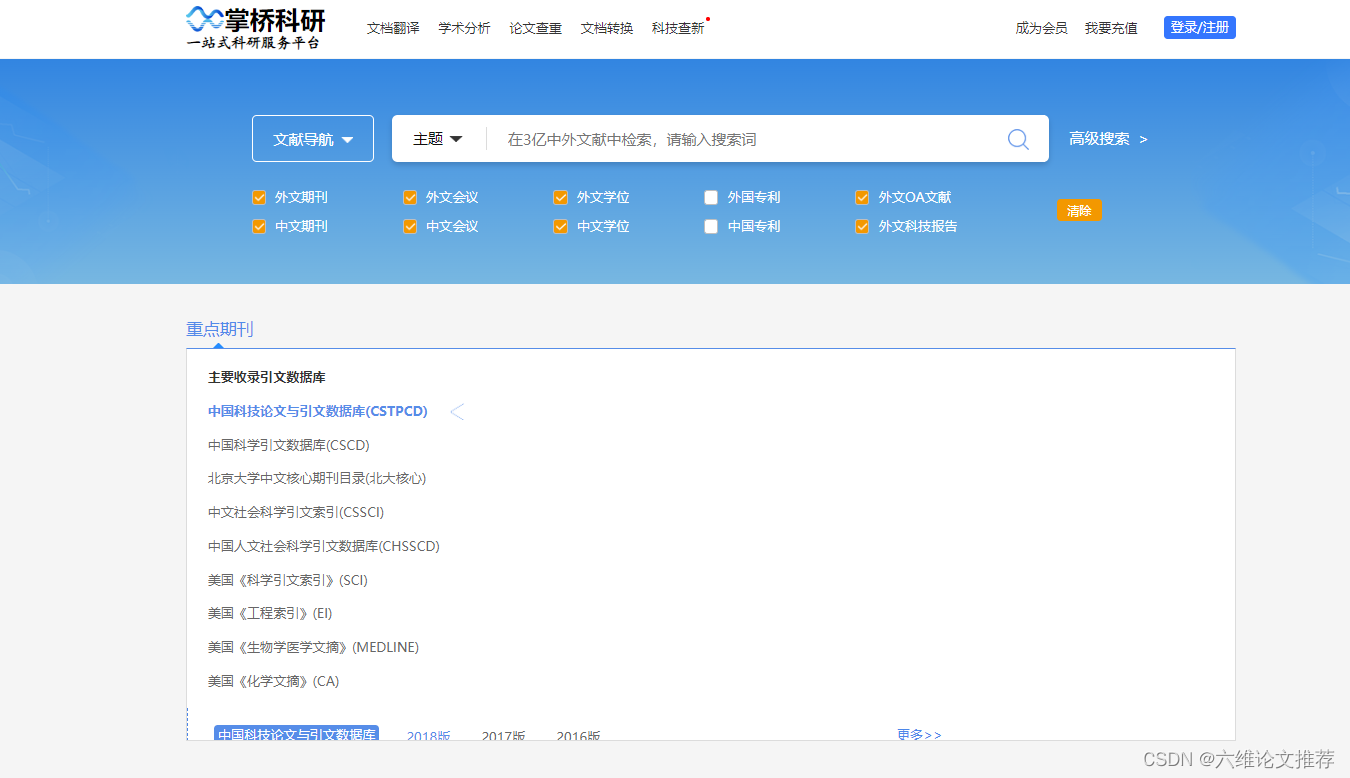Click 成为会员 link
1350x778 pixels.
[x=1041, y=28]
